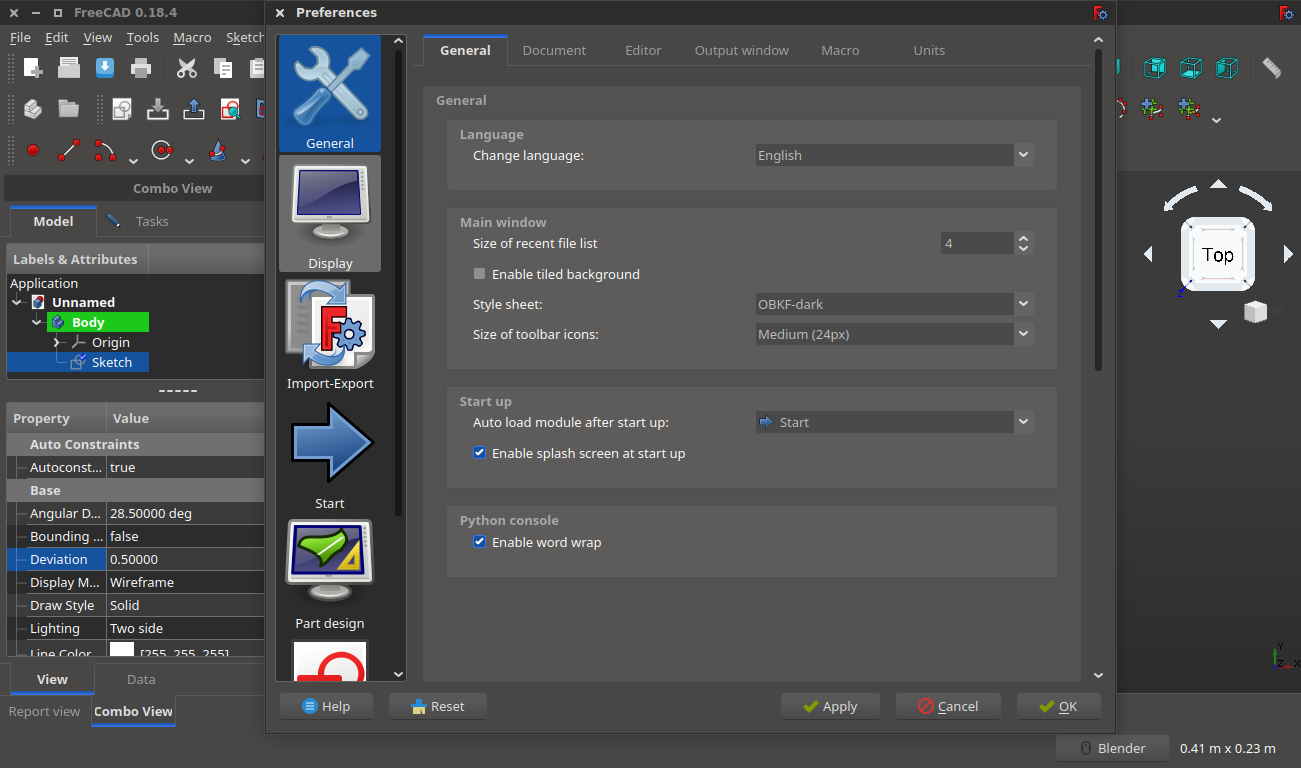1301x768 pixels.
Task: Switch to the Editor preferences tab
Action: pos(643,50)
